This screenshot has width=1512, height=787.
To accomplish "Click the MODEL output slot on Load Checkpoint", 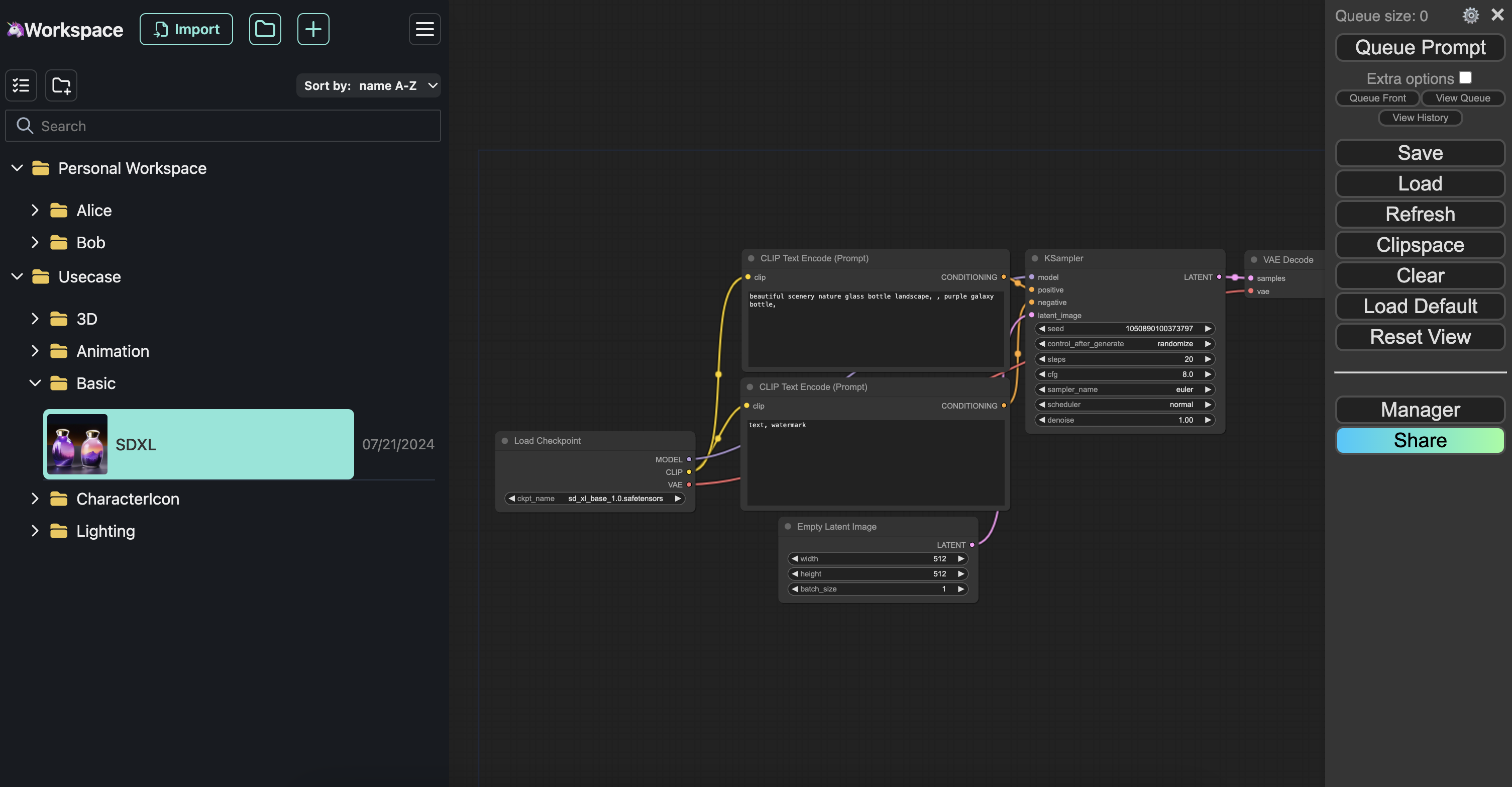I will (x=689, y=459).
